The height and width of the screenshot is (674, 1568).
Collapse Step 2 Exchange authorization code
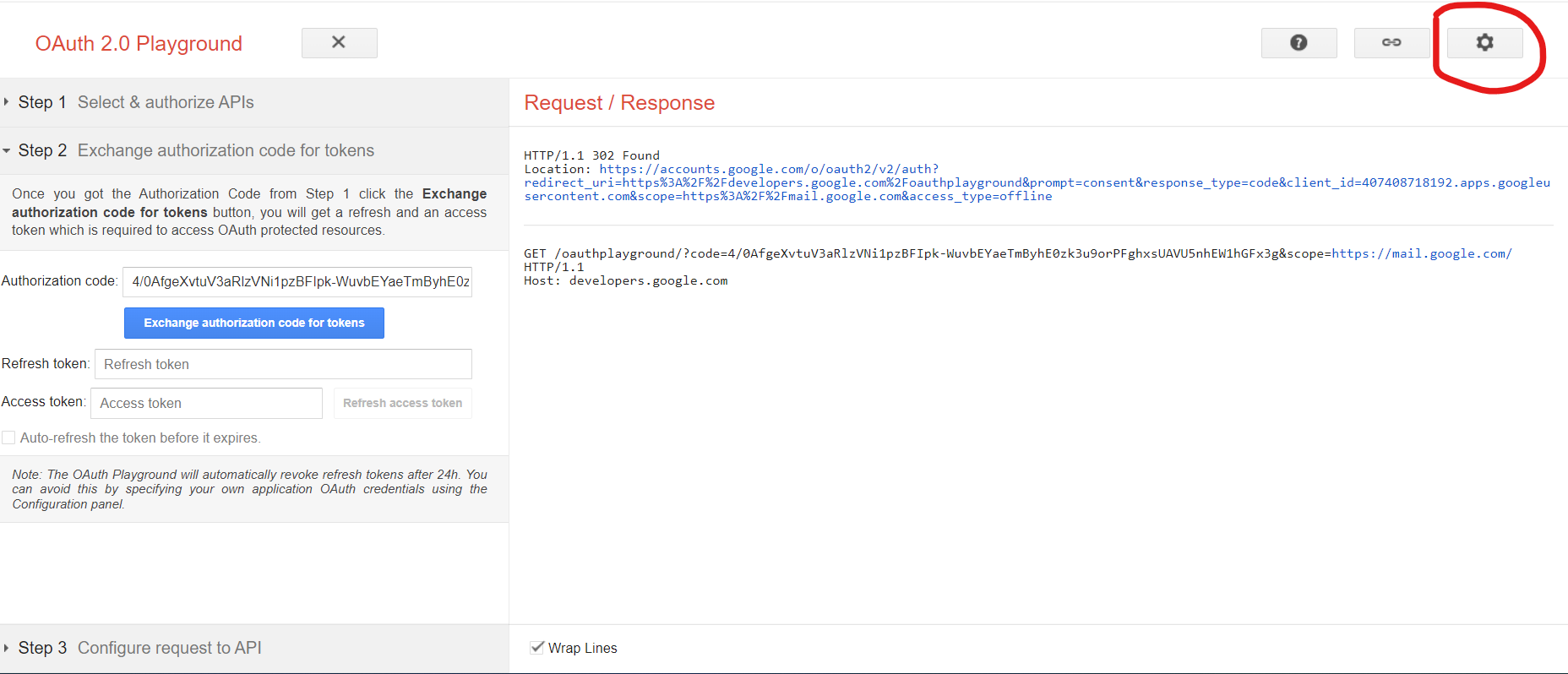point(254,150)
